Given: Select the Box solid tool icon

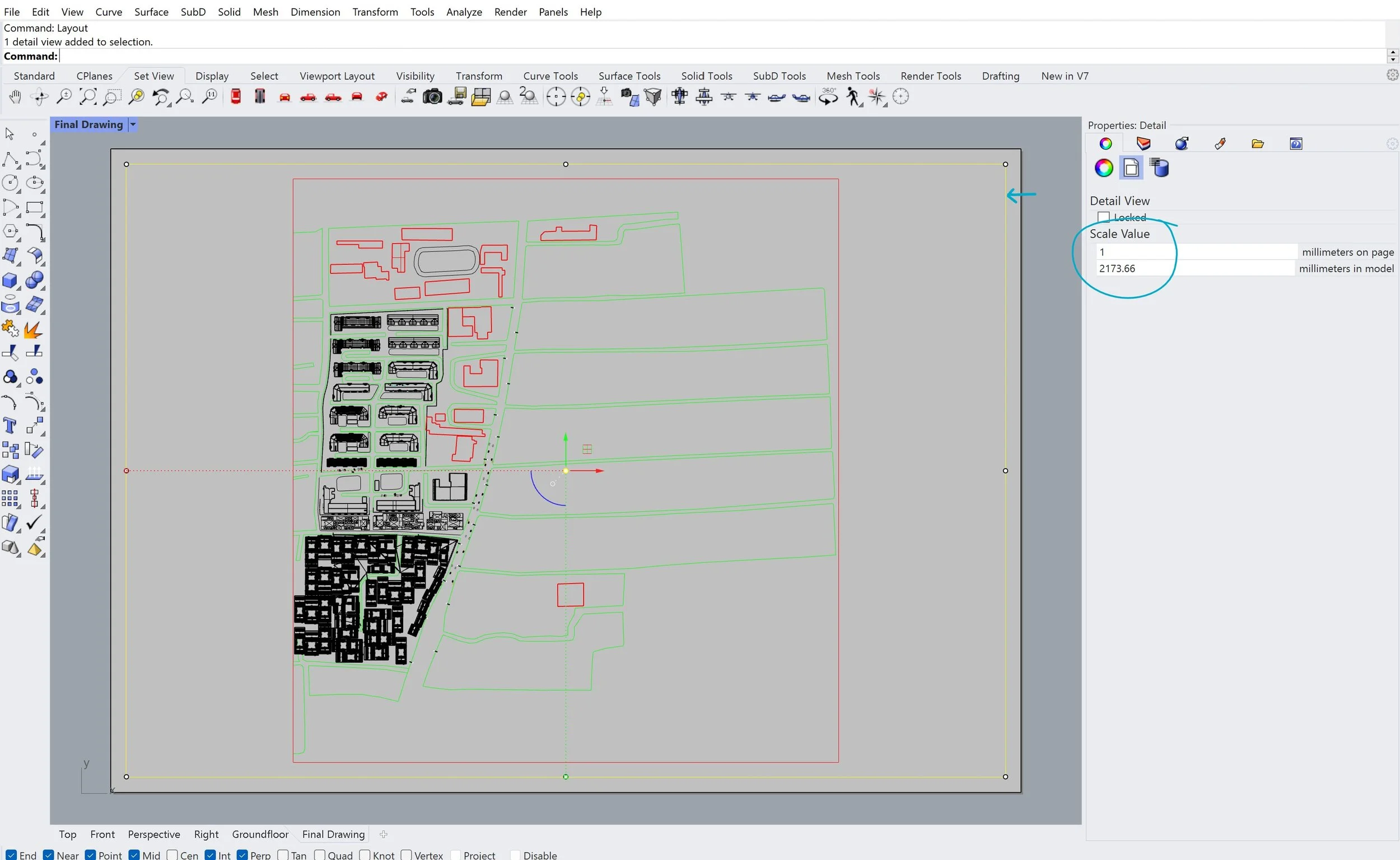Looking at the screenshot, I should click(x=10, y=281).
